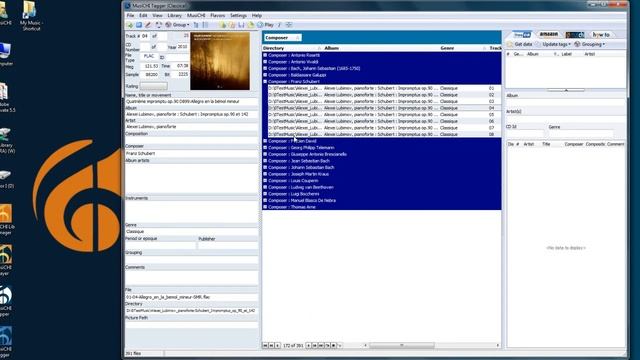
Task: Expand the Composer : Louis Couperin group
Action: click(x=265, y=181)
